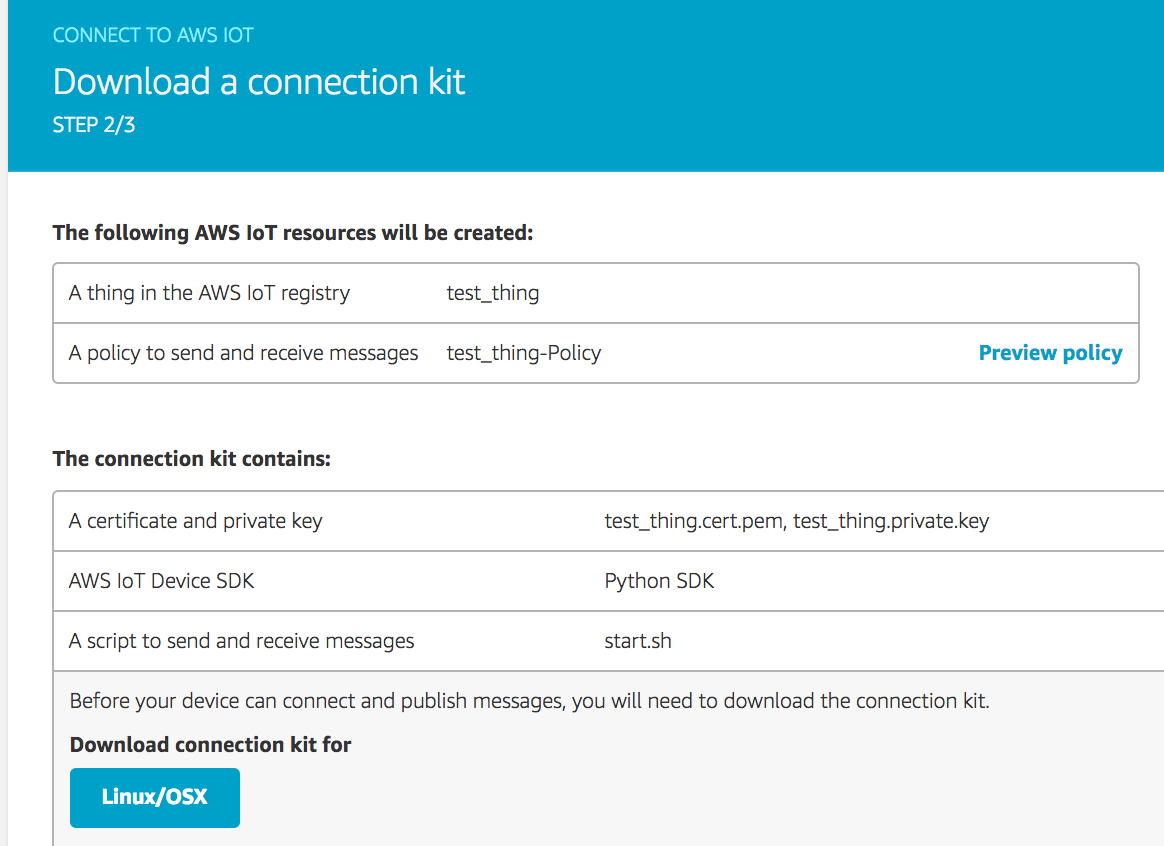Image resolution: width=1164 pixels, height=846 pixels.
Task: Open the Preview policy link
Action: [x=1050, y=352]
